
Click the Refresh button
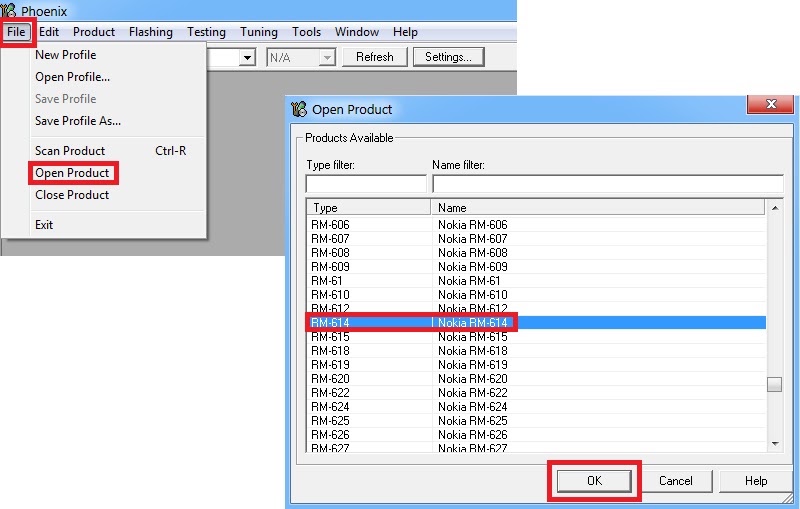(x=374, y=57)
